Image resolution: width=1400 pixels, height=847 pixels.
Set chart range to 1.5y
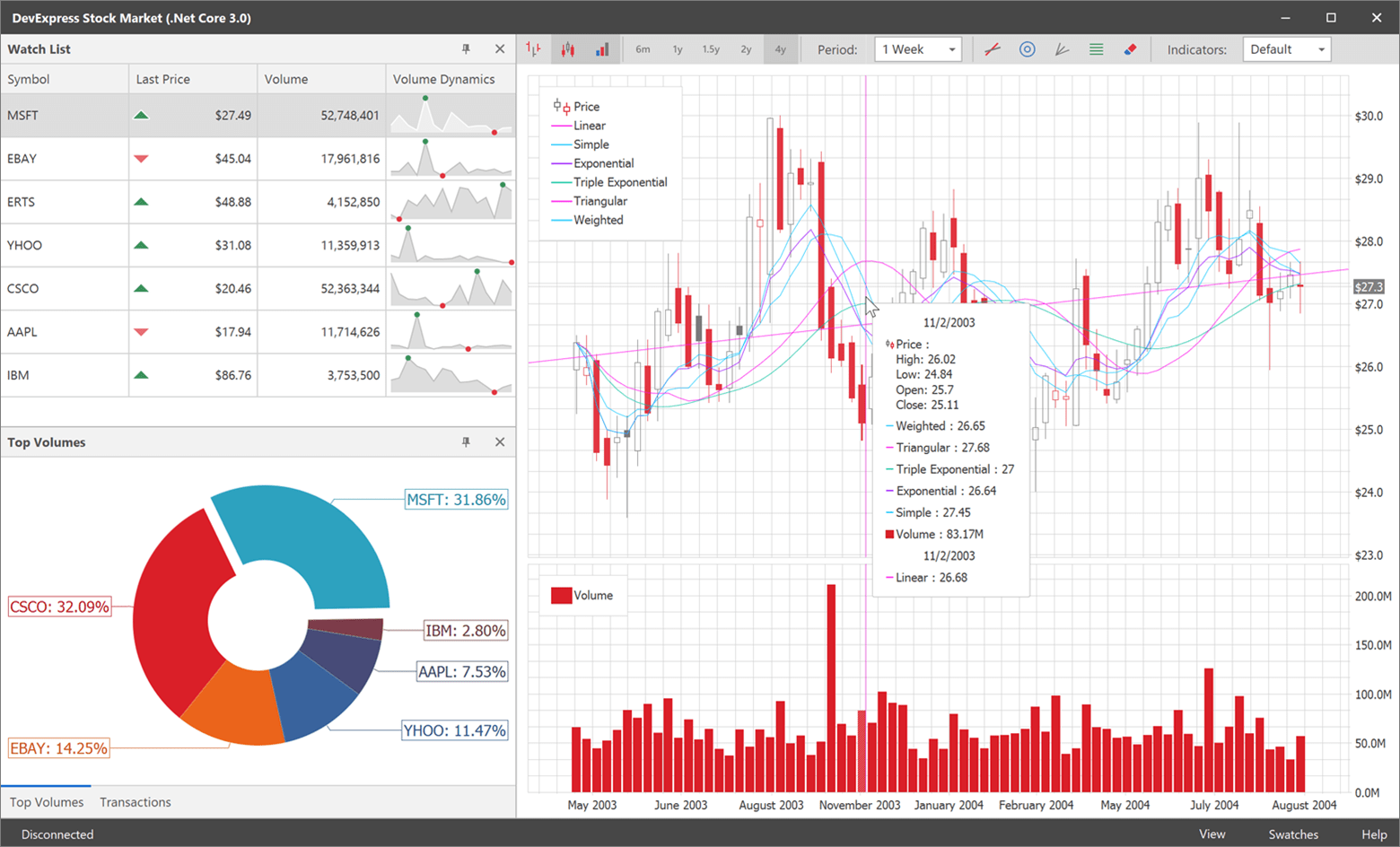coord(711,49)
